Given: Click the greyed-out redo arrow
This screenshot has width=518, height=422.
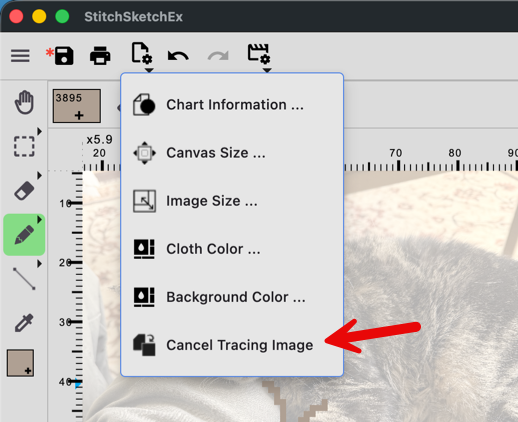Looking at the screenshot, I should pyautogui.click(x=218, y=56).
